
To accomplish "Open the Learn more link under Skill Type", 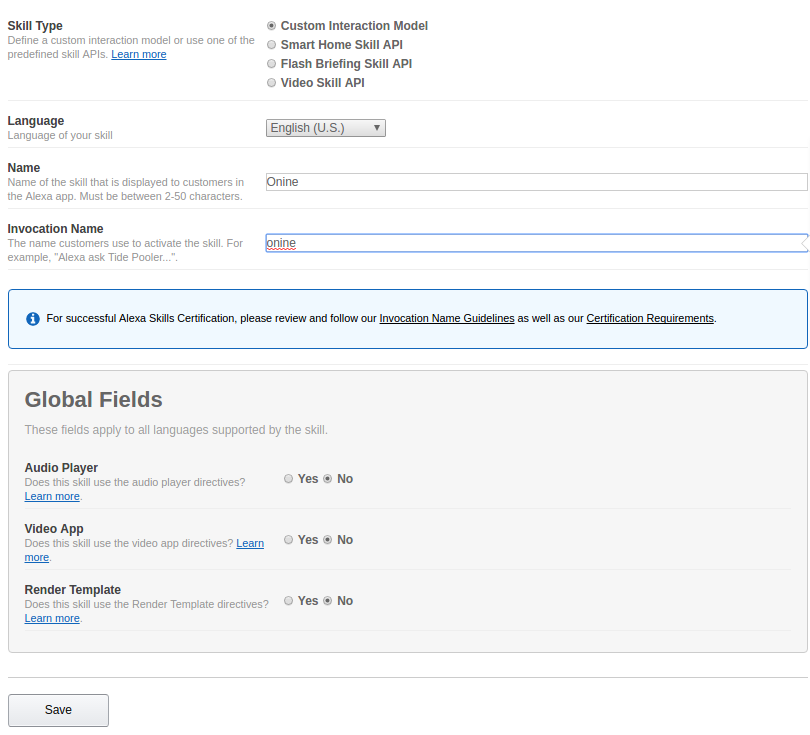I will pyautogui.click(x=139, y=54).
